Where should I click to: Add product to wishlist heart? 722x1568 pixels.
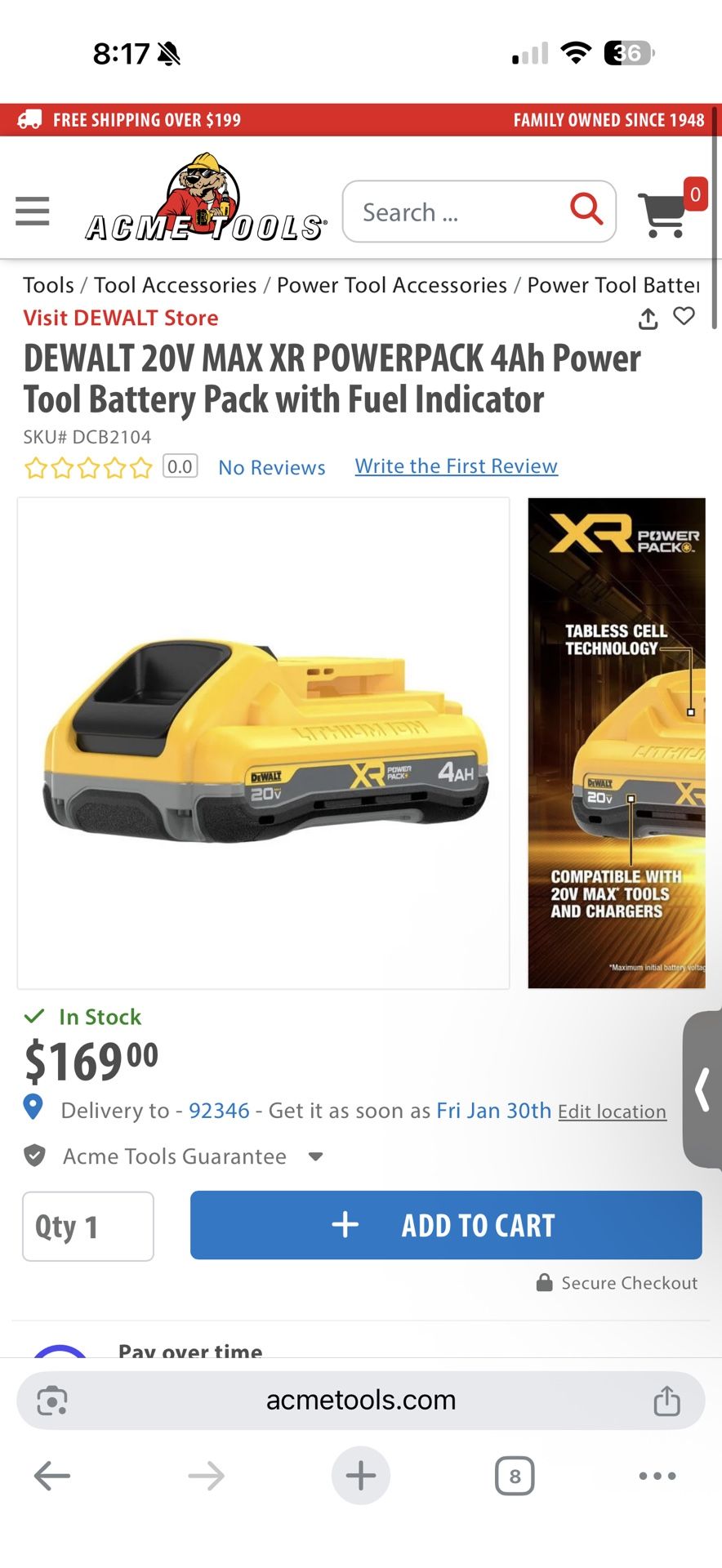[684, 316]
